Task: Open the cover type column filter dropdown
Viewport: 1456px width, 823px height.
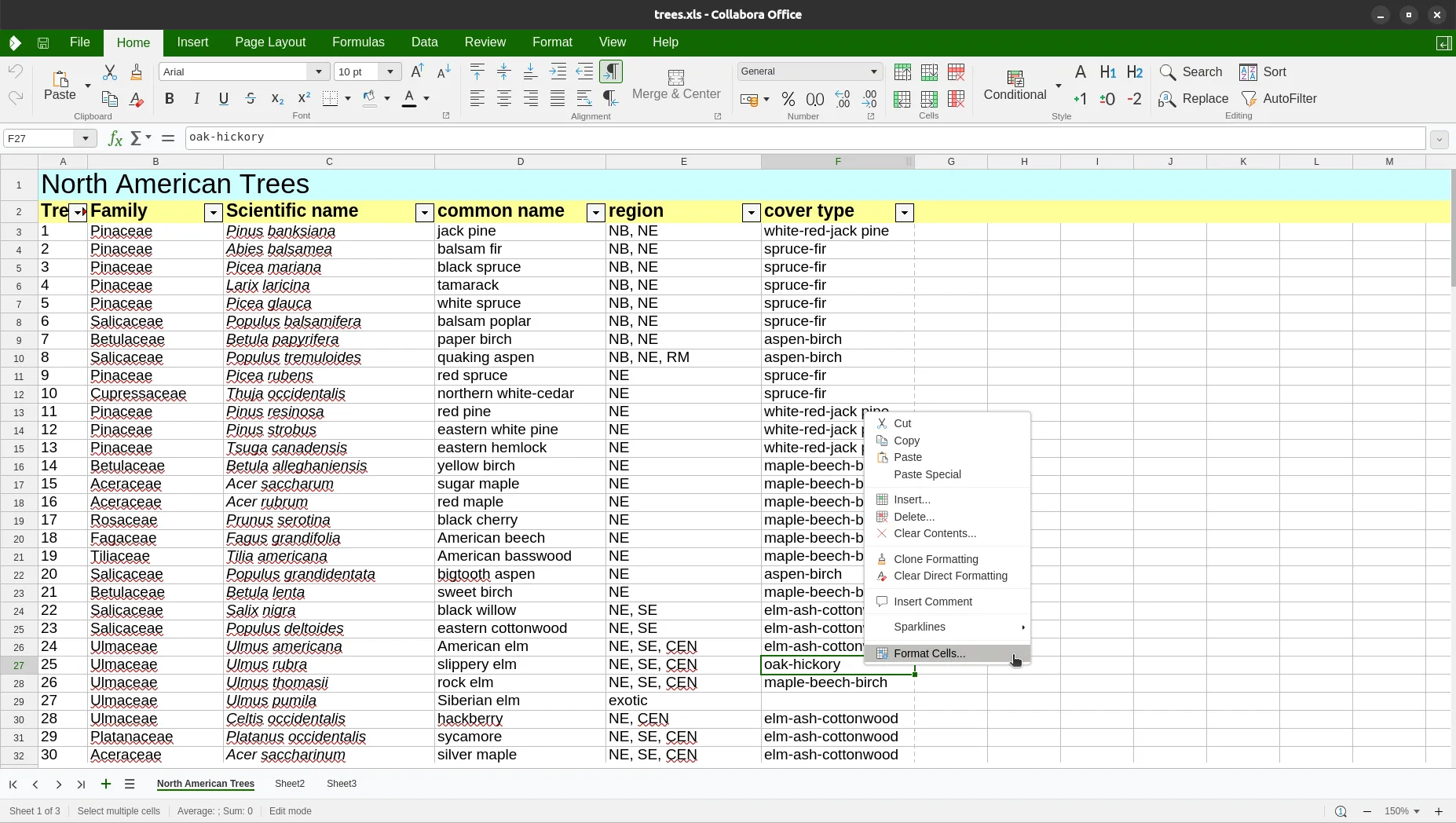Action: pos(904,212)
